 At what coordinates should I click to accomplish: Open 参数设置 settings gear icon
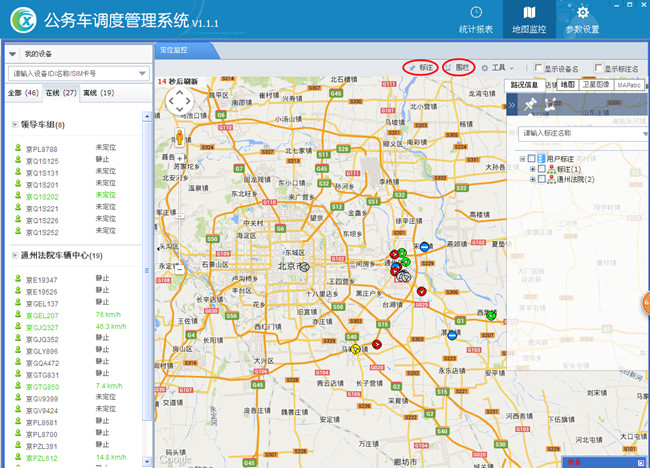(x=582, y=20)
